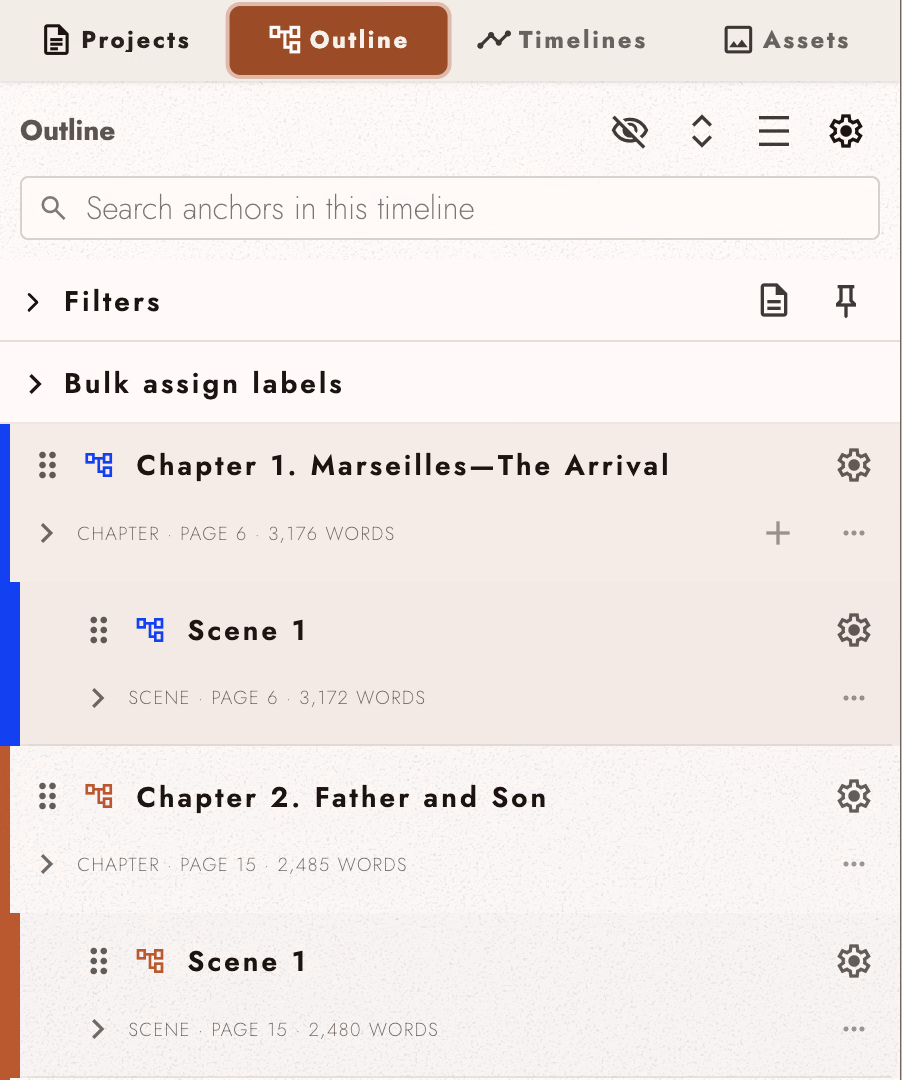This screenshot has height=1080, width=902.
Task: Select Scene 1 under Chapter 1
Action: pos(247,631)
